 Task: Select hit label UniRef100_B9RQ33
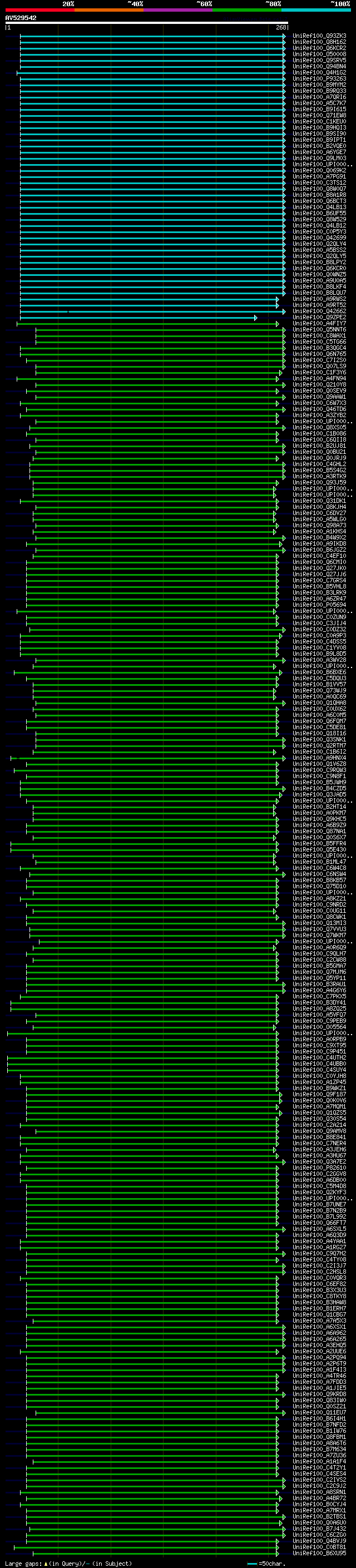(x=319, y=91)
